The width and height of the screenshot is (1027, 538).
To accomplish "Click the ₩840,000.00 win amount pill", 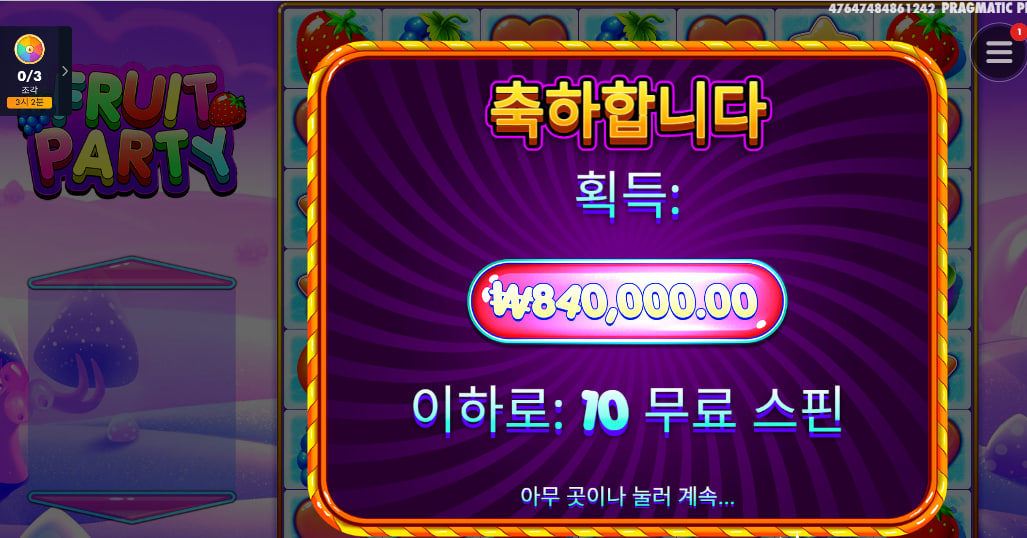I will point(627,301).
